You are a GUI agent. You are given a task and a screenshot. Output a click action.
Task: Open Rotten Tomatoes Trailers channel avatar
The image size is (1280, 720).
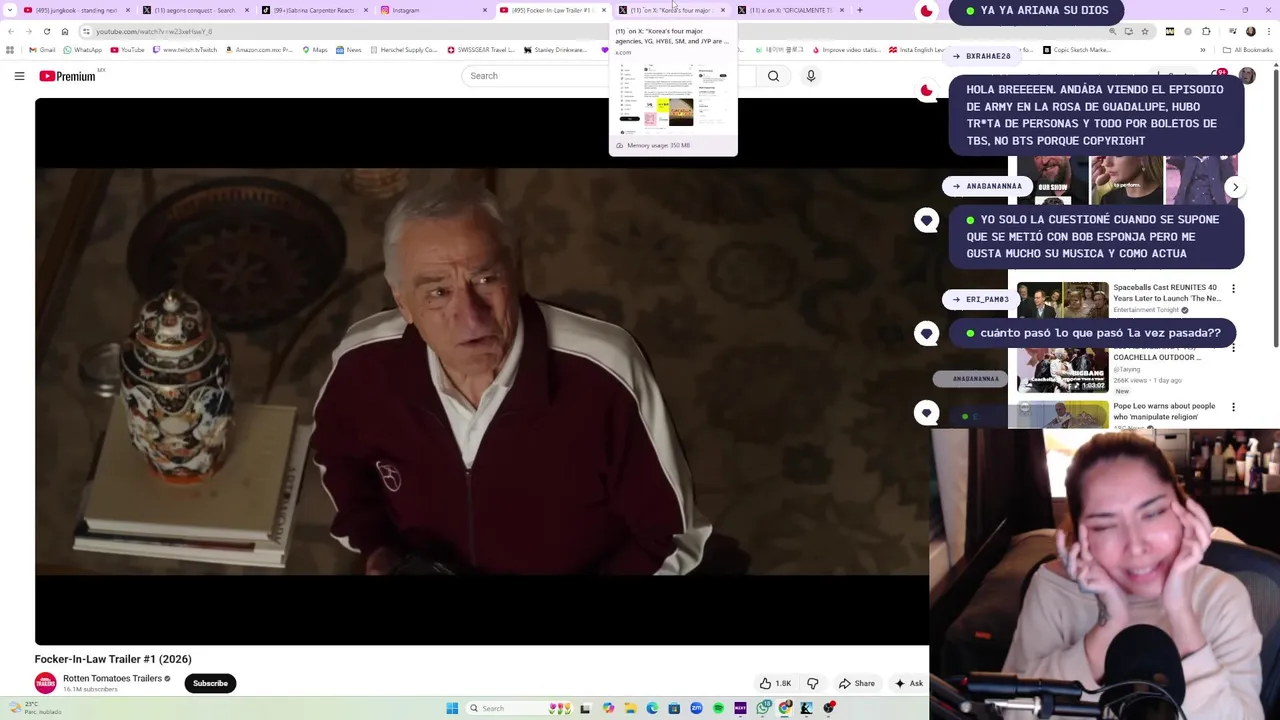pos(45,683)
